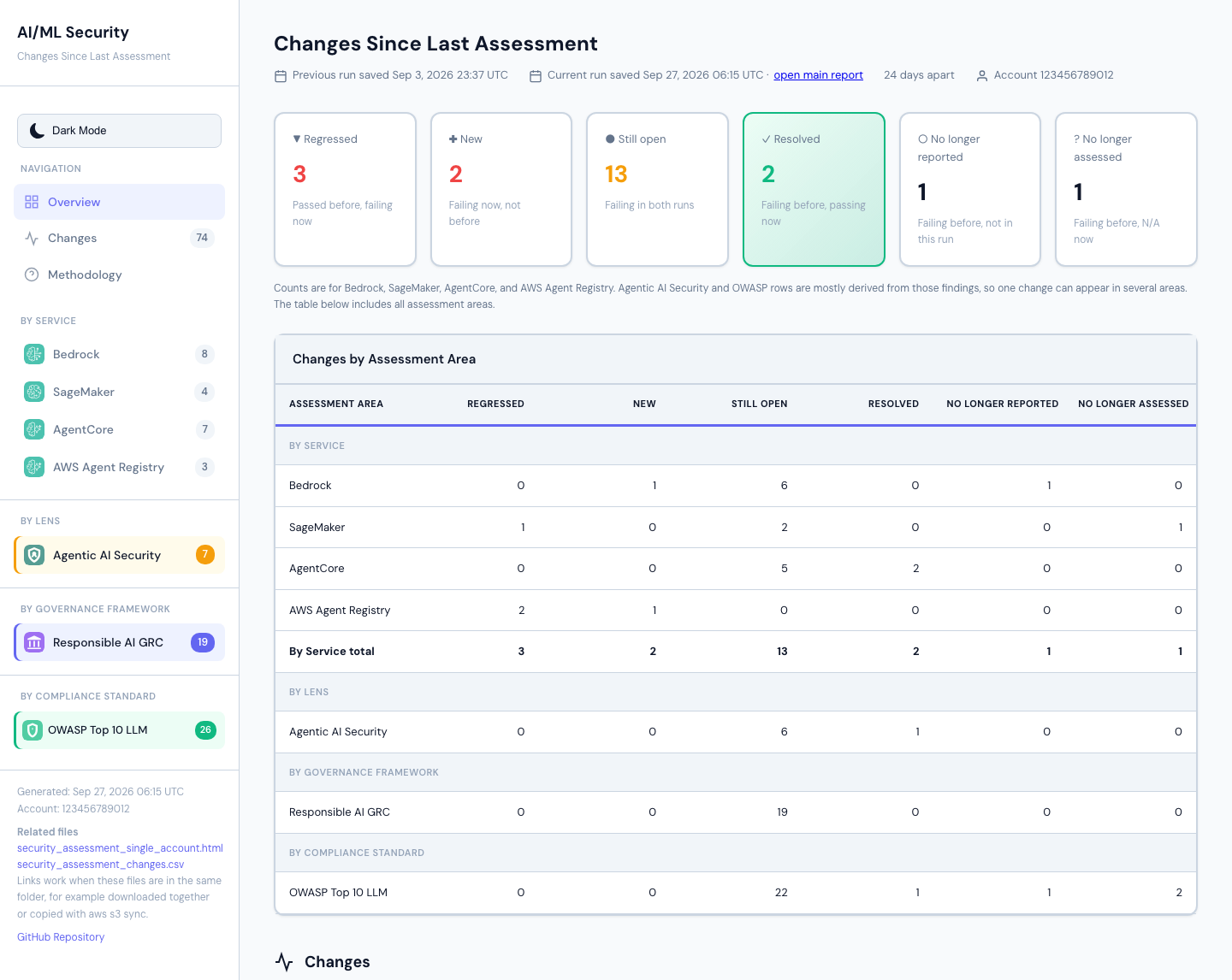Click the calendar icon beside Current run

[536, 76]
